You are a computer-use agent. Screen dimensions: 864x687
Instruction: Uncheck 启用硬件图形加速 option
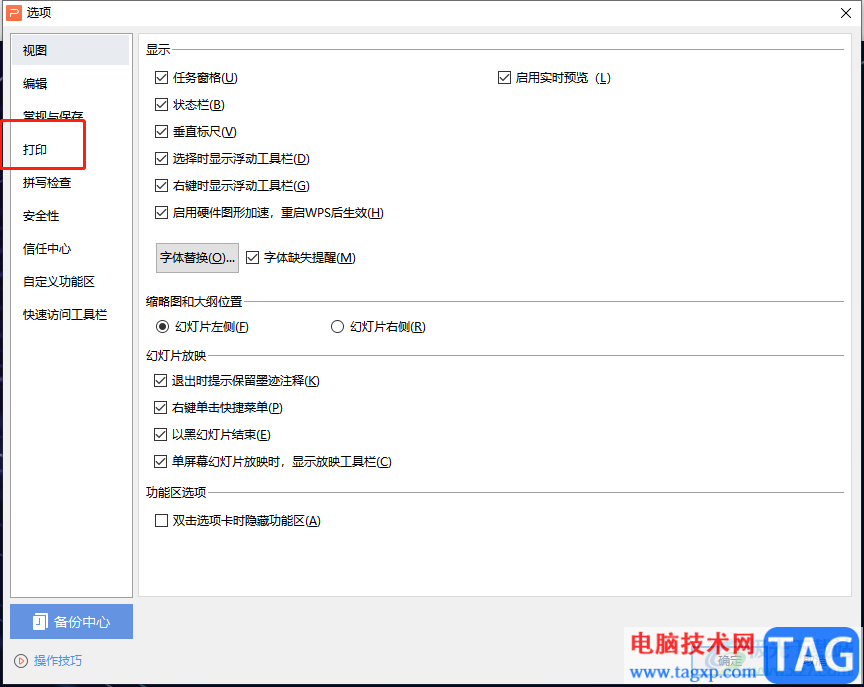tap(161, 213)
